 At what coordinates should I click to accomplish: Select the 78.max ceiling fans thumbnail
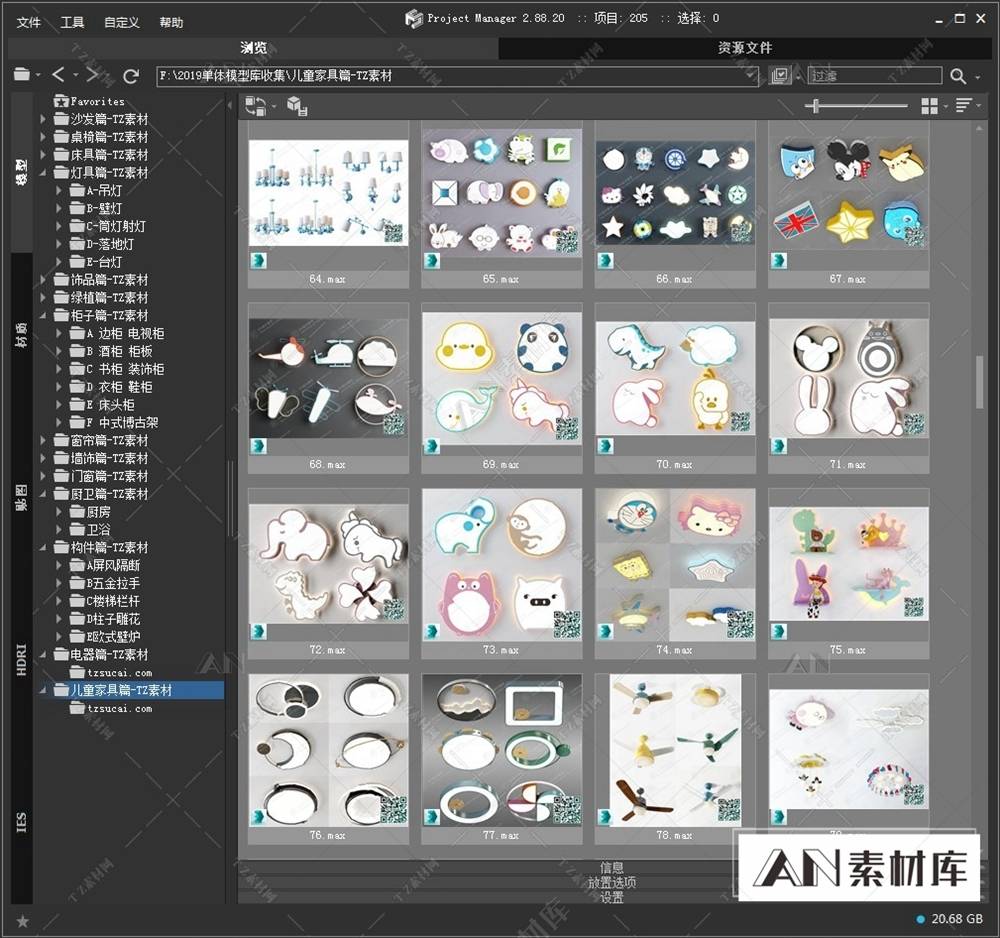pyautogui.click(x=675, y=749)
